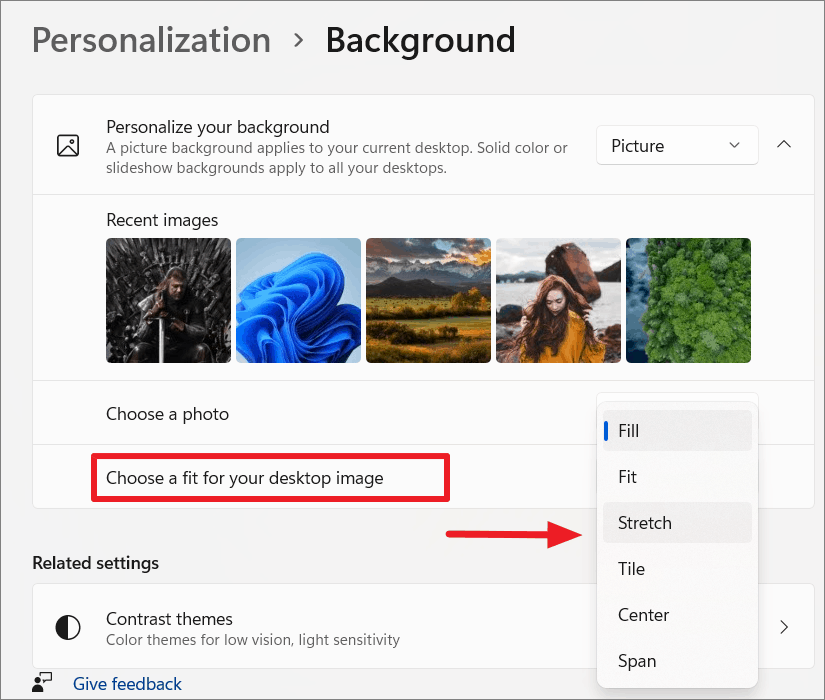
Task: Go back to Personalization in the breadcrumb
Action: pyautogui.click(x=152, y=40)
